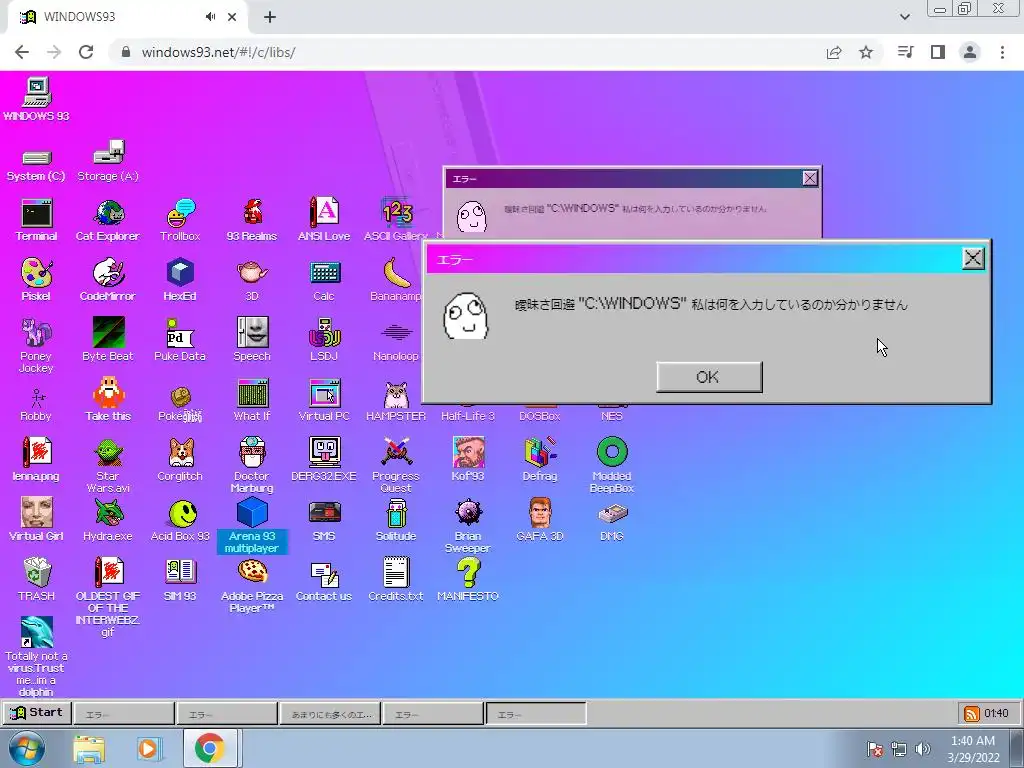Close the background error dialog

click(810, 178)
